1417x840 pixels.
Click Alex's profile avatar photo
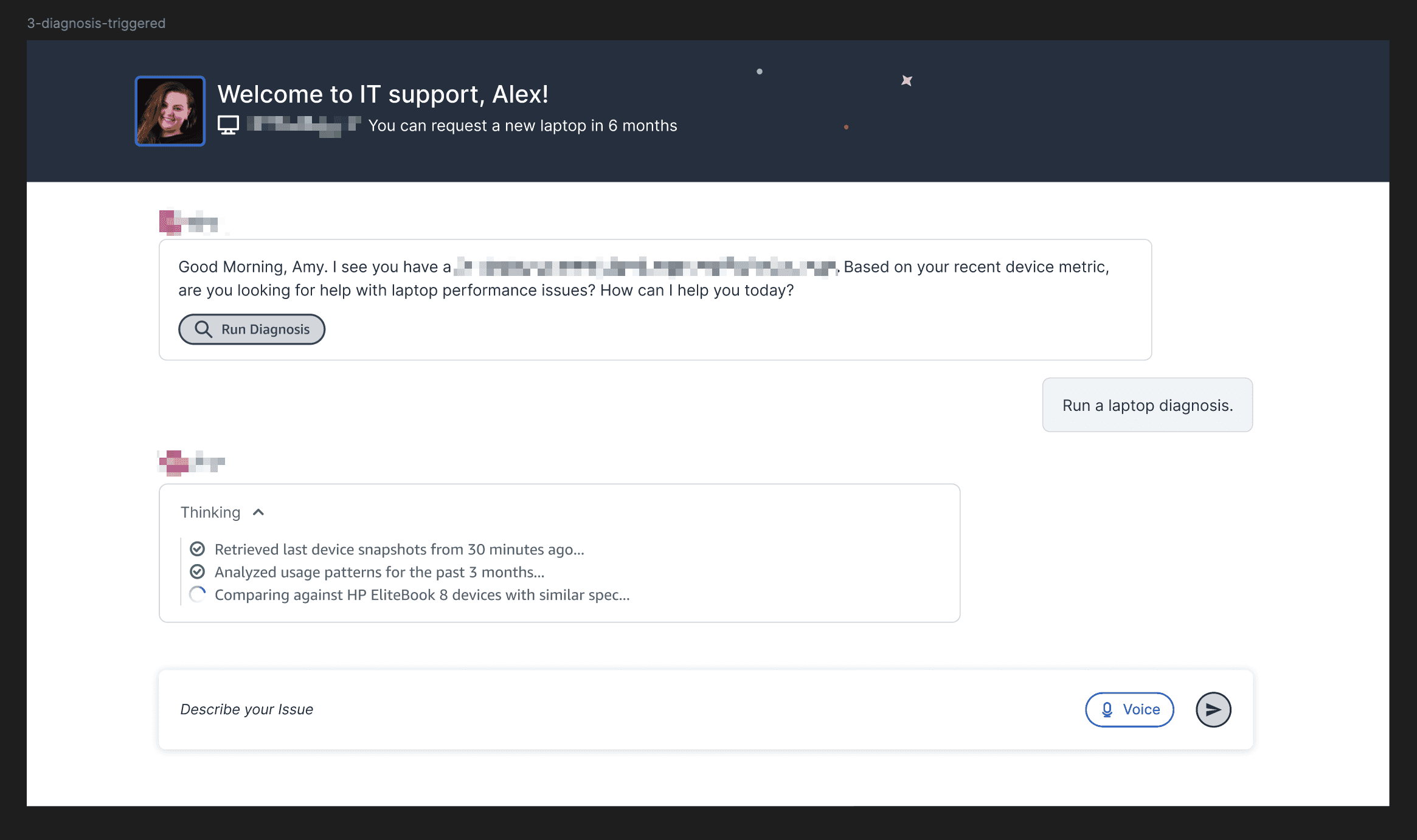(x=170, y=111)
